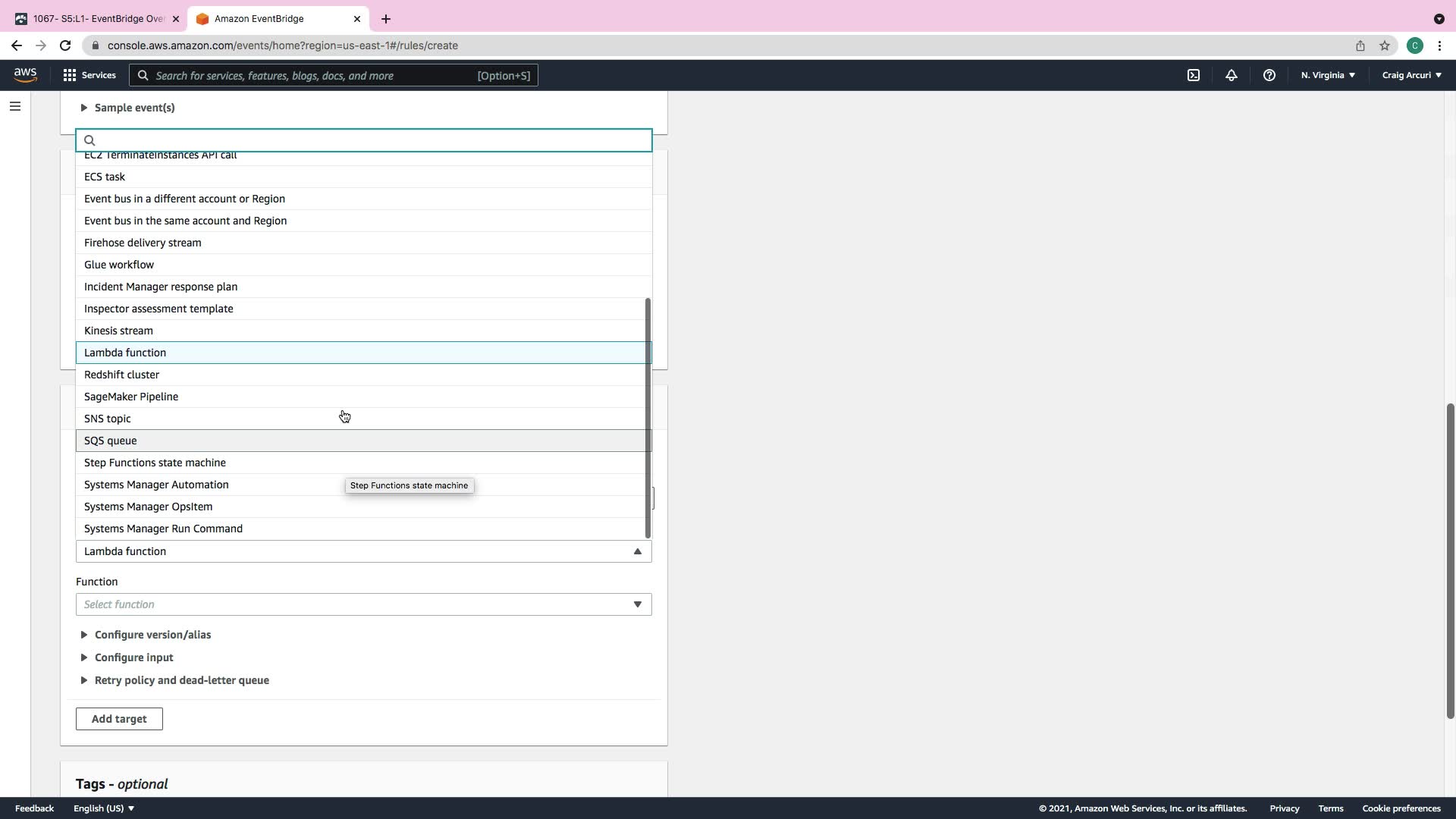Image resolution: width=1456 pixels, height=819 pixels.
Task: Pick Step Functions state machine option
Action: tap(155, 463)
